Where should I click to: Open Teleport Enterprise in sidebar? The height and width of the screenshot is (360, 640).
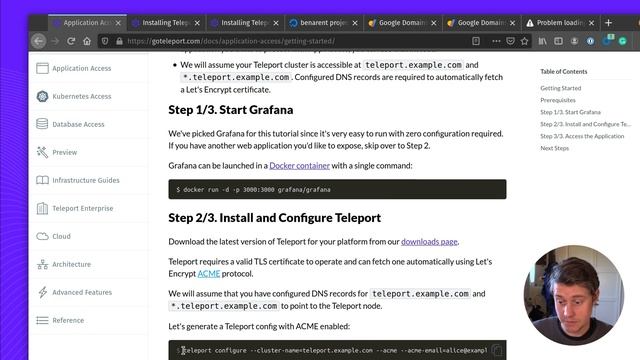click(82, 208)
